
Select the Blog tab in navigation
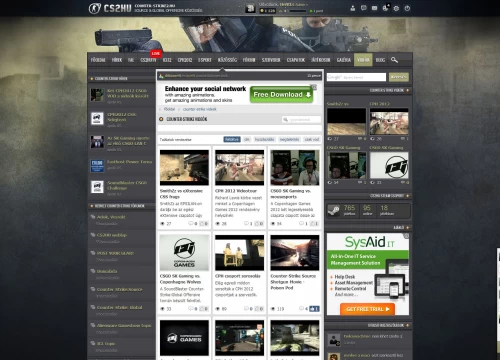point(380,60)
